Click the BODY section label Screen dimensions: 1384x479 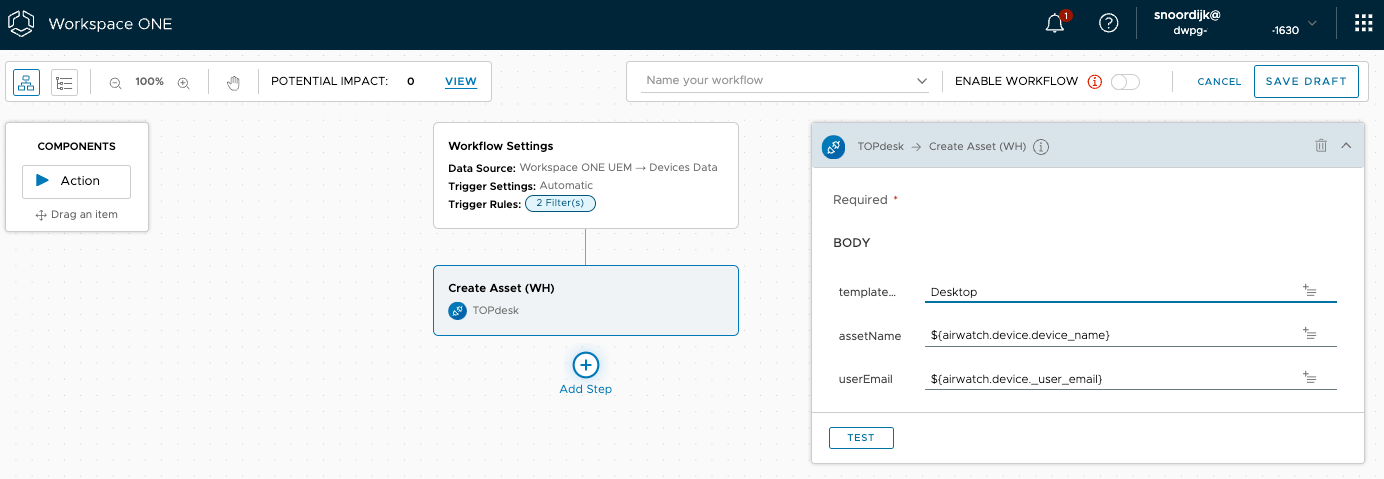coord(852,243)
